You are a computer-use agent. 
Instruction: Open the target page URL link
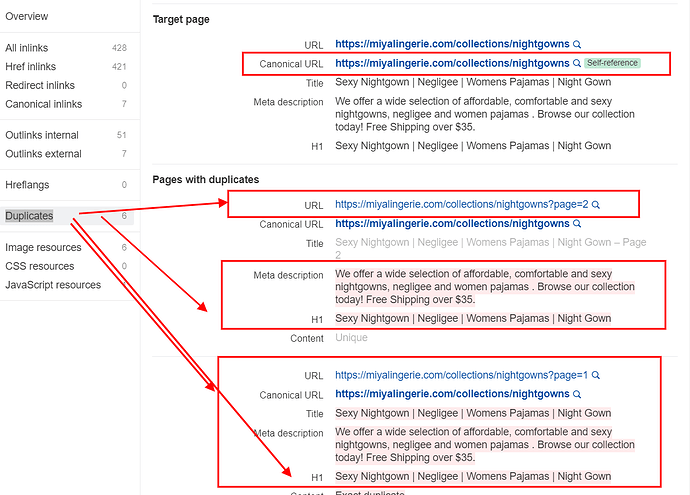pos(452,44)
